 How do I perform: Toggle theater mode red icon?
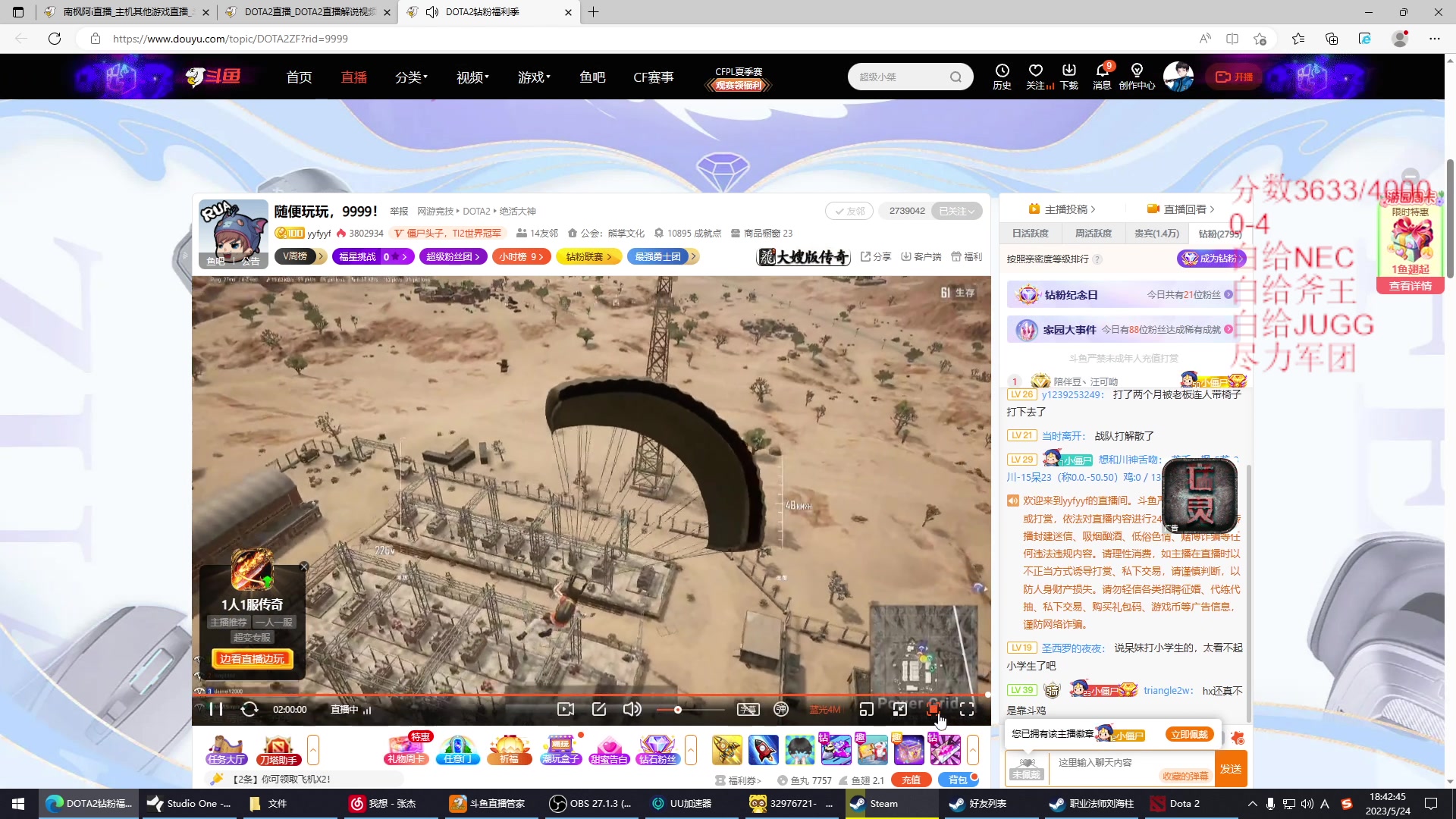coord(933,709)
